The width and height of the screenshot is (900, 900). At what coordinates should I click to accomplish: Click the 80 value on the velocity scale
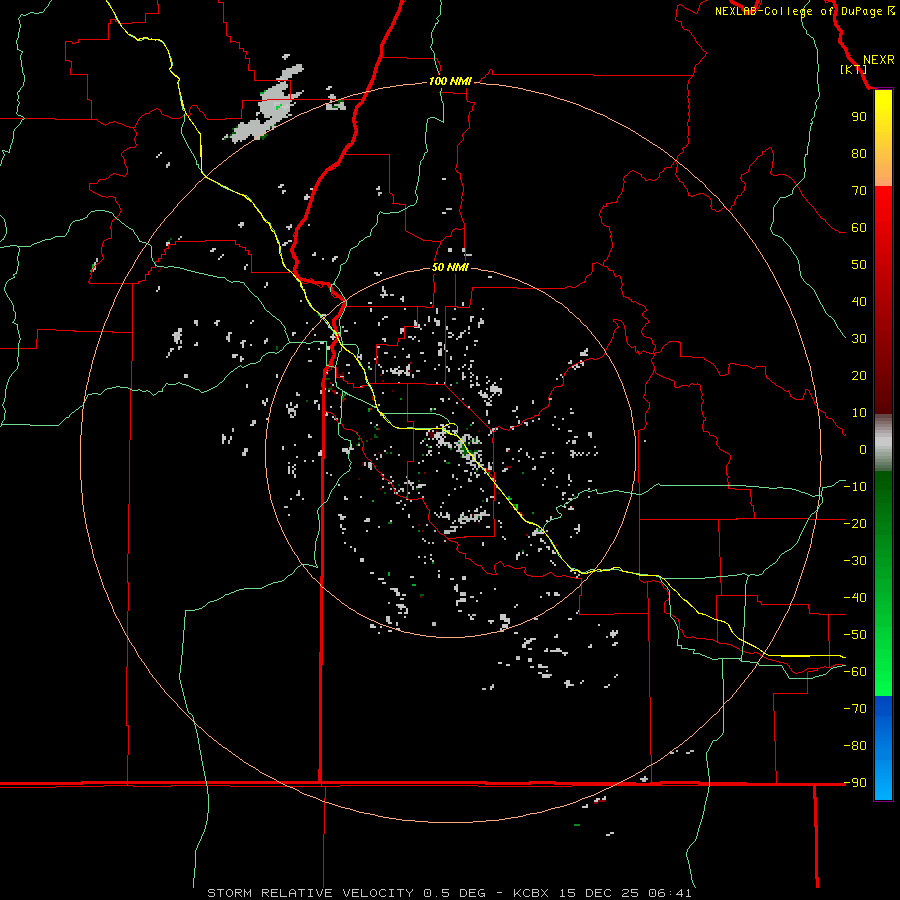point(859,154)
